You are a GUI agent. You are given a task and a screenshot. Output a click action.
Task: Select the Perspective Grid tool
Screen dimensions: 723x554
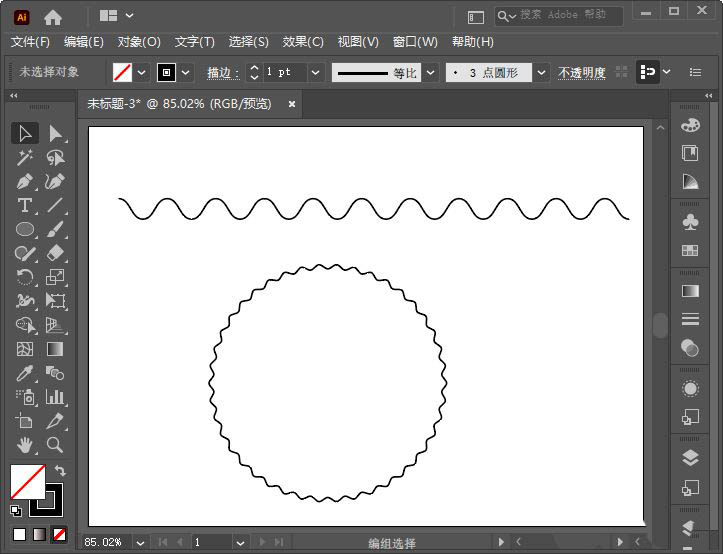click(55, 325)
